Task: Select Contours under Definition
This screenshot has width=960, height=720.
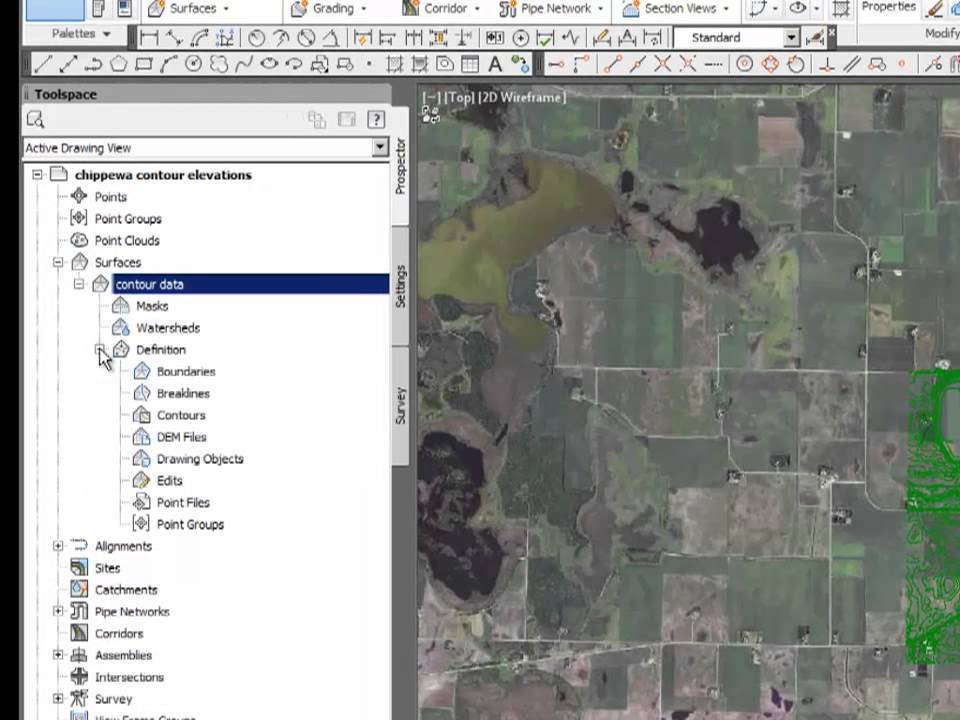Action: (x=181, y=415)
